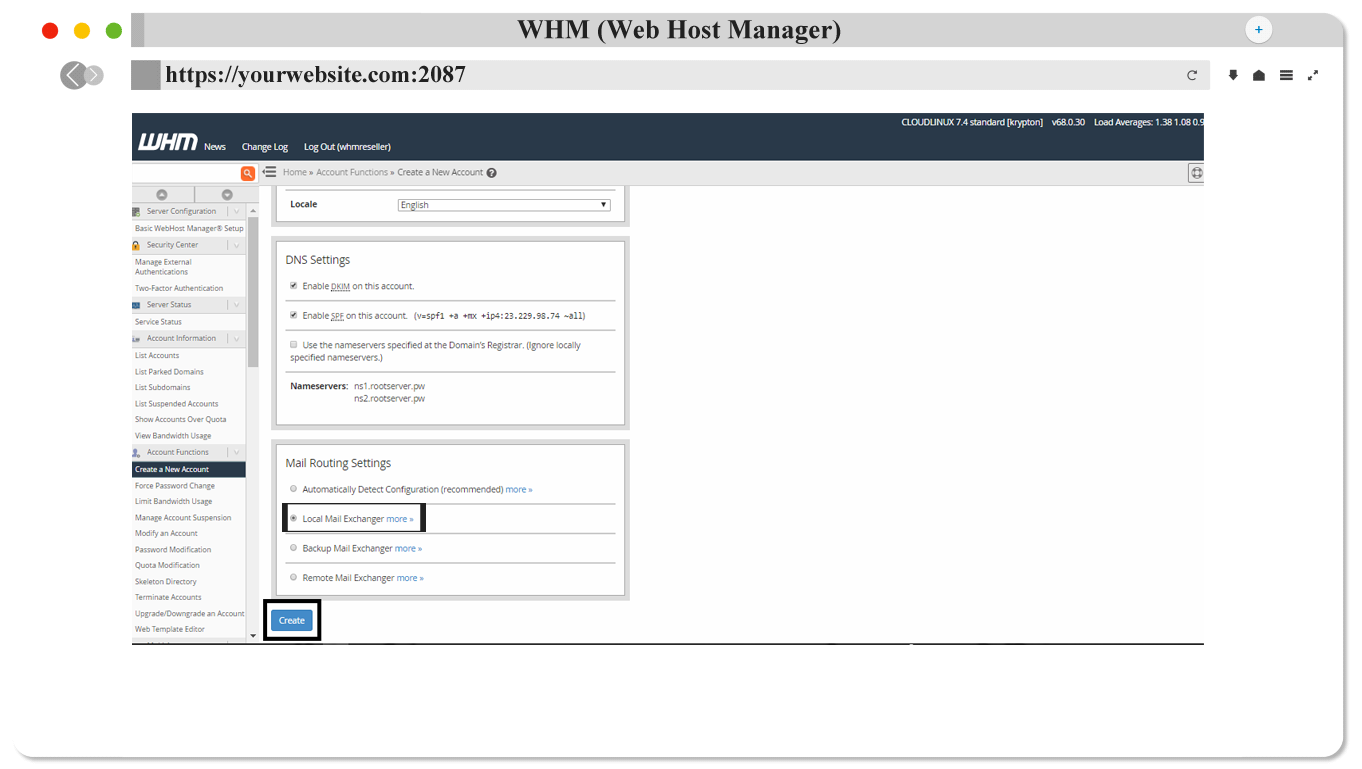Click the sidebar search input field
1362x769 pixels.
point(186,173)
